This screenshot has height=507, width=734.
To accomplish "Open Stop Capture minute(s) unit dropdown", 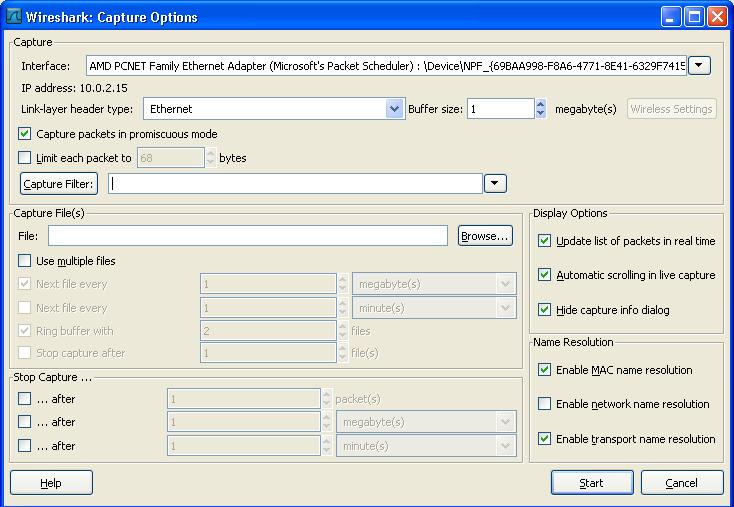I will click(x=426, y=446).
